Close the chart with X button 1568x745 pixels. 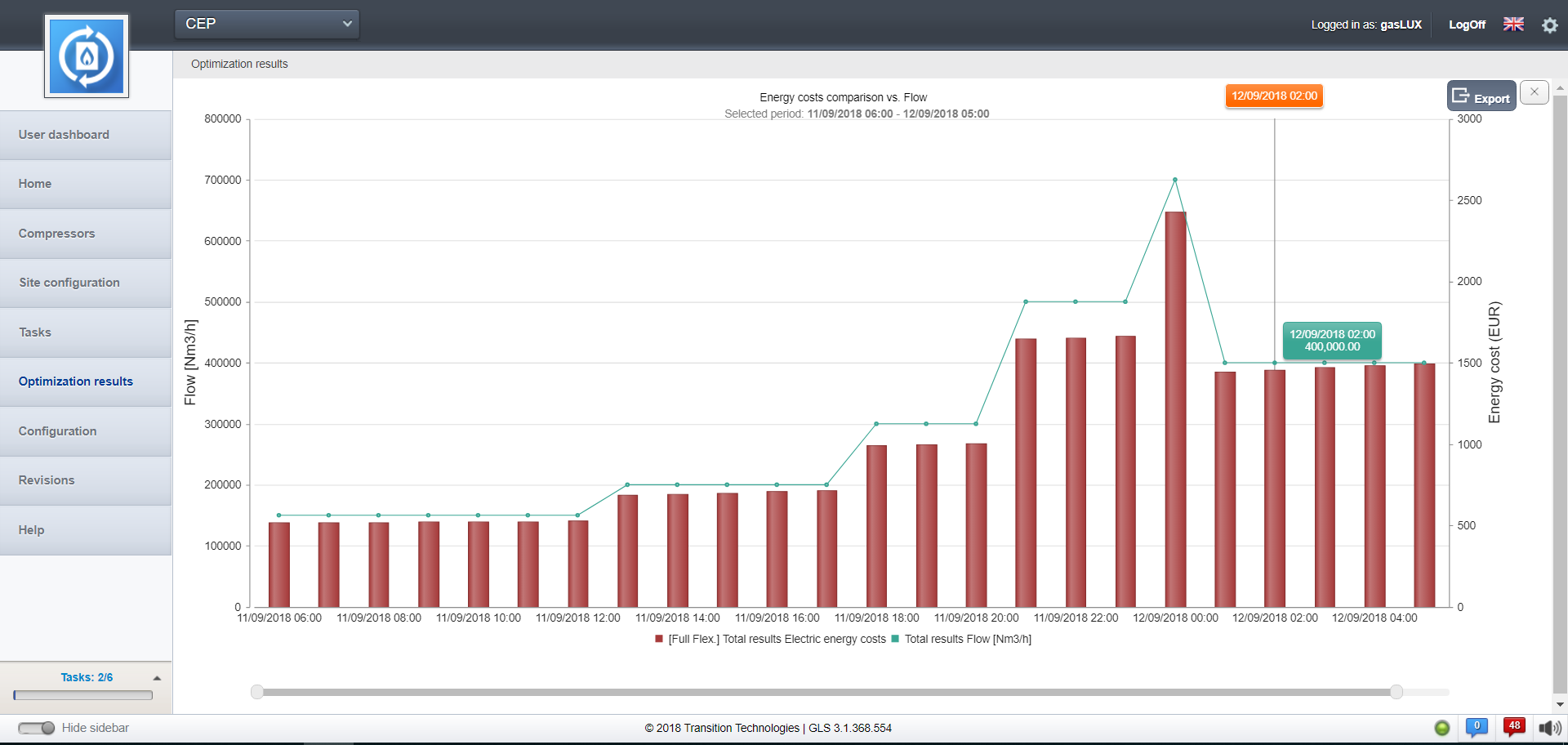(x=1534, y=92)
